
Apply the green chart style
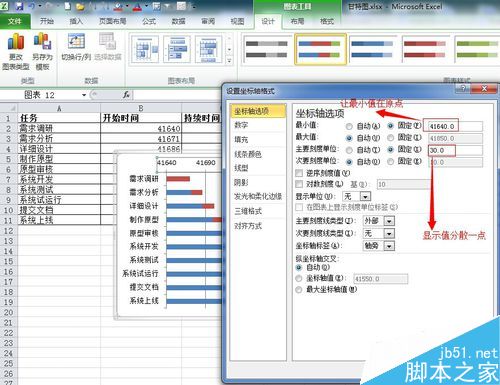[x=477, y=49]
